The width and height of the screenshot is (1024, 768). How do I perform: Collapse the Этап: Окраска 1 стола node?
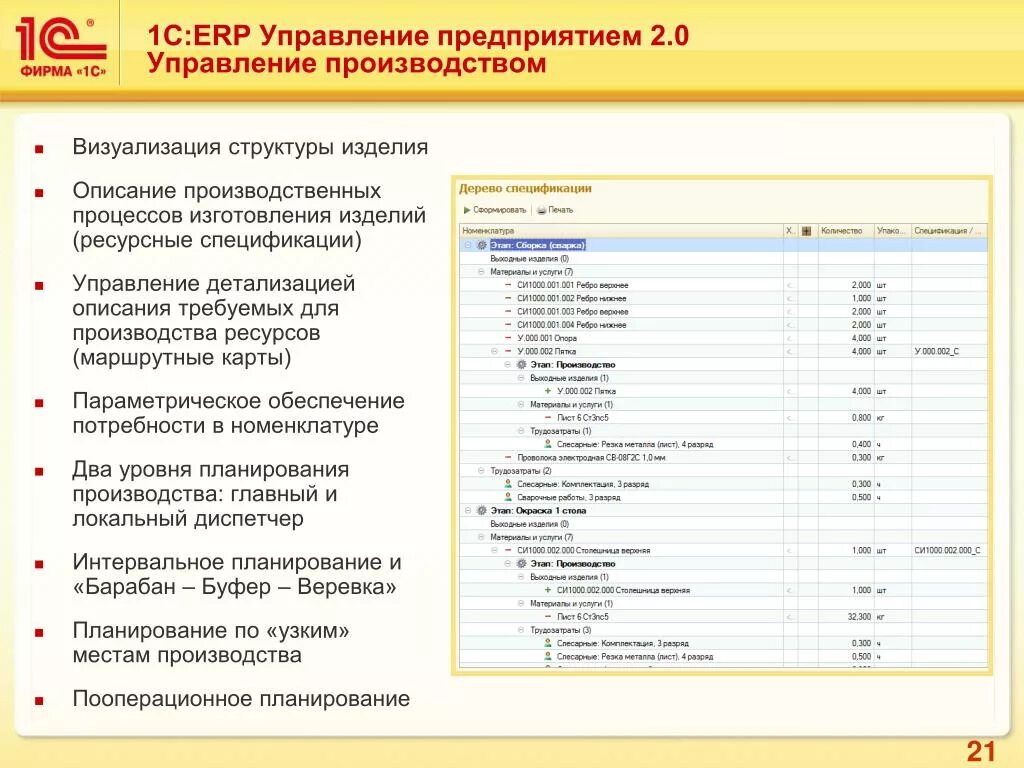point(468,511)
